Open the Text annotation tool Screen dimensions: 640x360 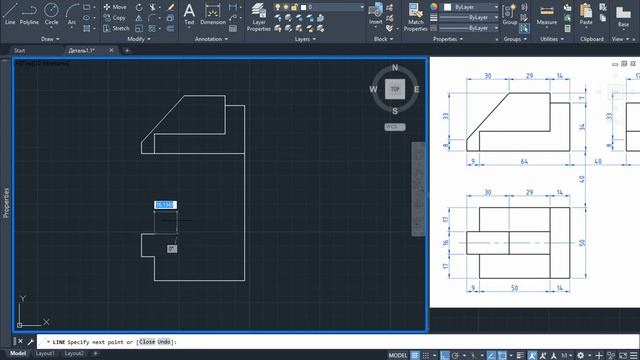[189, 14]
